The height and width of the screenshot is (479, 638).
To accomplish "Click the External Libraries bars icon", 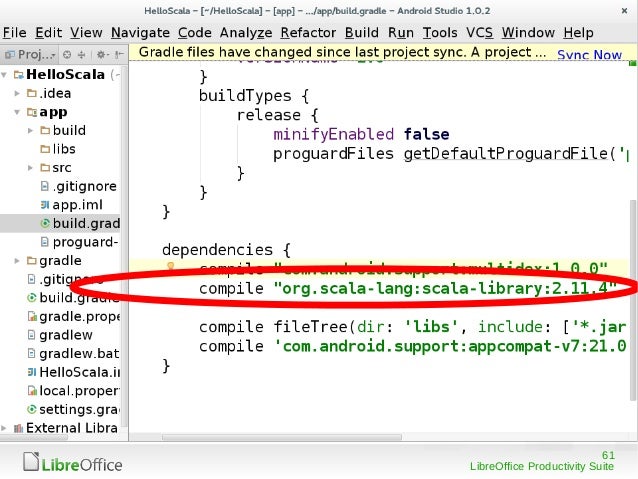I will point(18,428).
